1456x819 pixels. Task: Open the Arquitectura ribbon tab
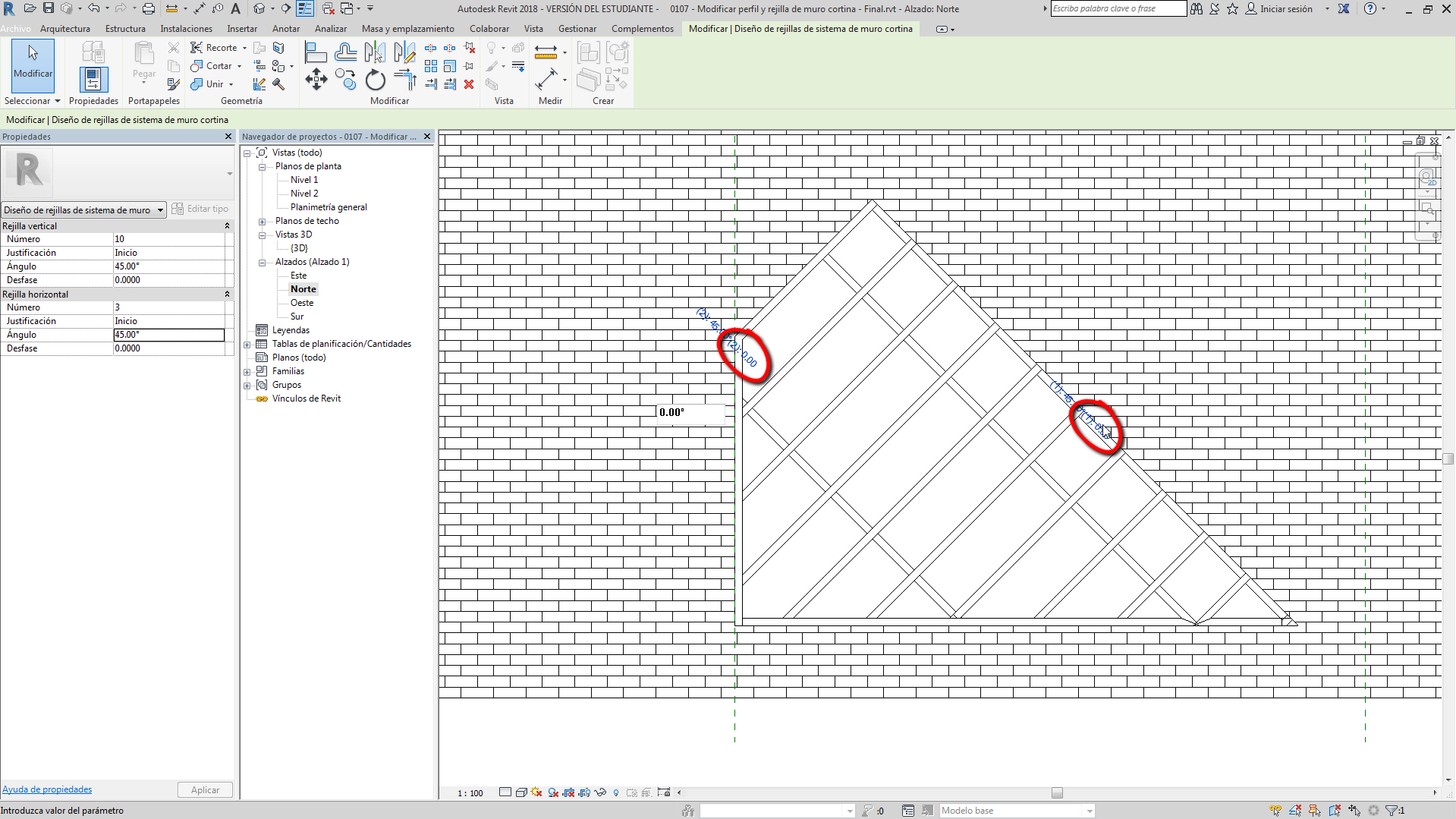(65, 29)
